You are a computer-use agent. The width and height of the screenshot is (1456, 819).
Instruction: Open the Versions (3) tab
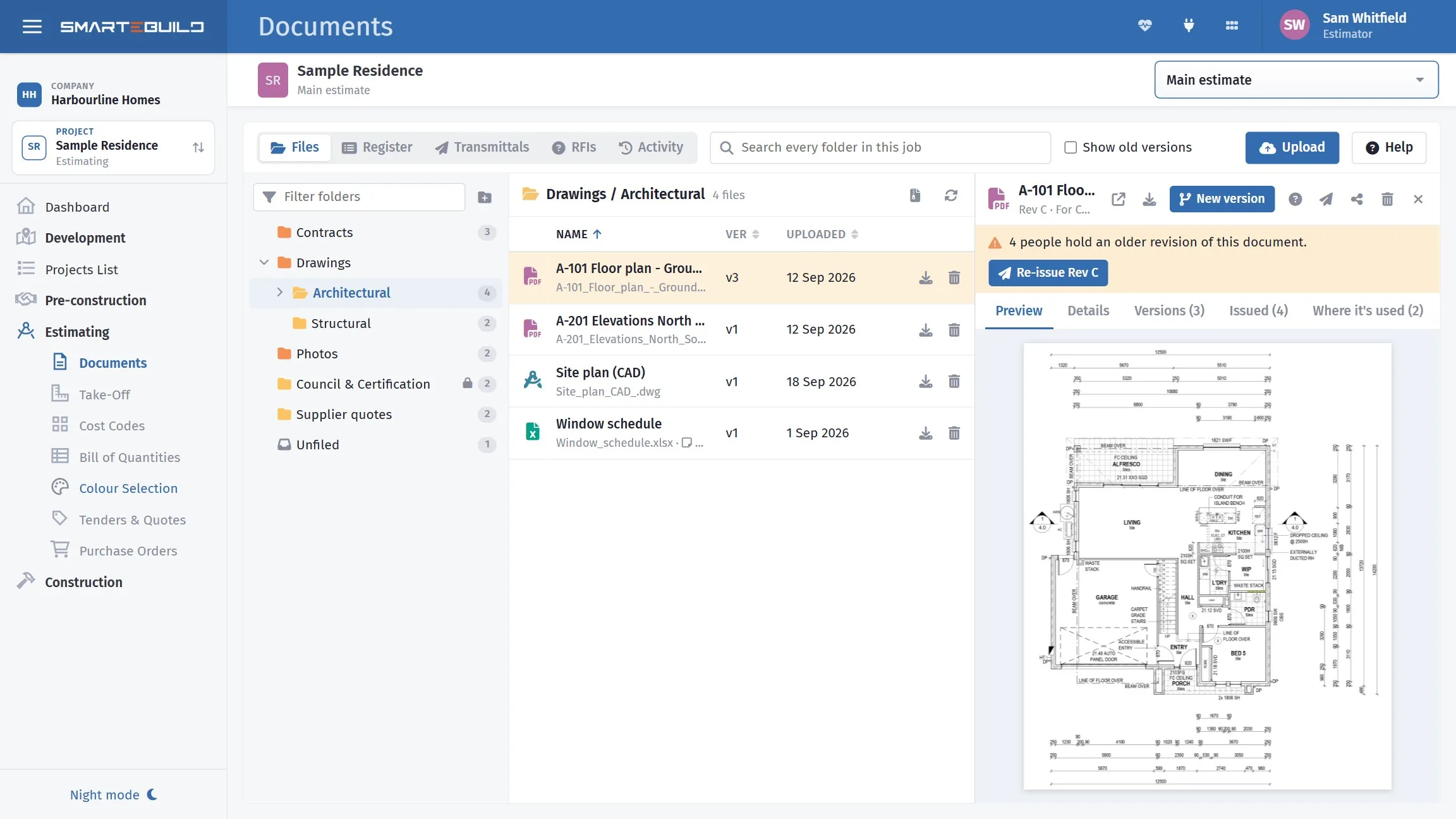click(x=1169, y=310)
